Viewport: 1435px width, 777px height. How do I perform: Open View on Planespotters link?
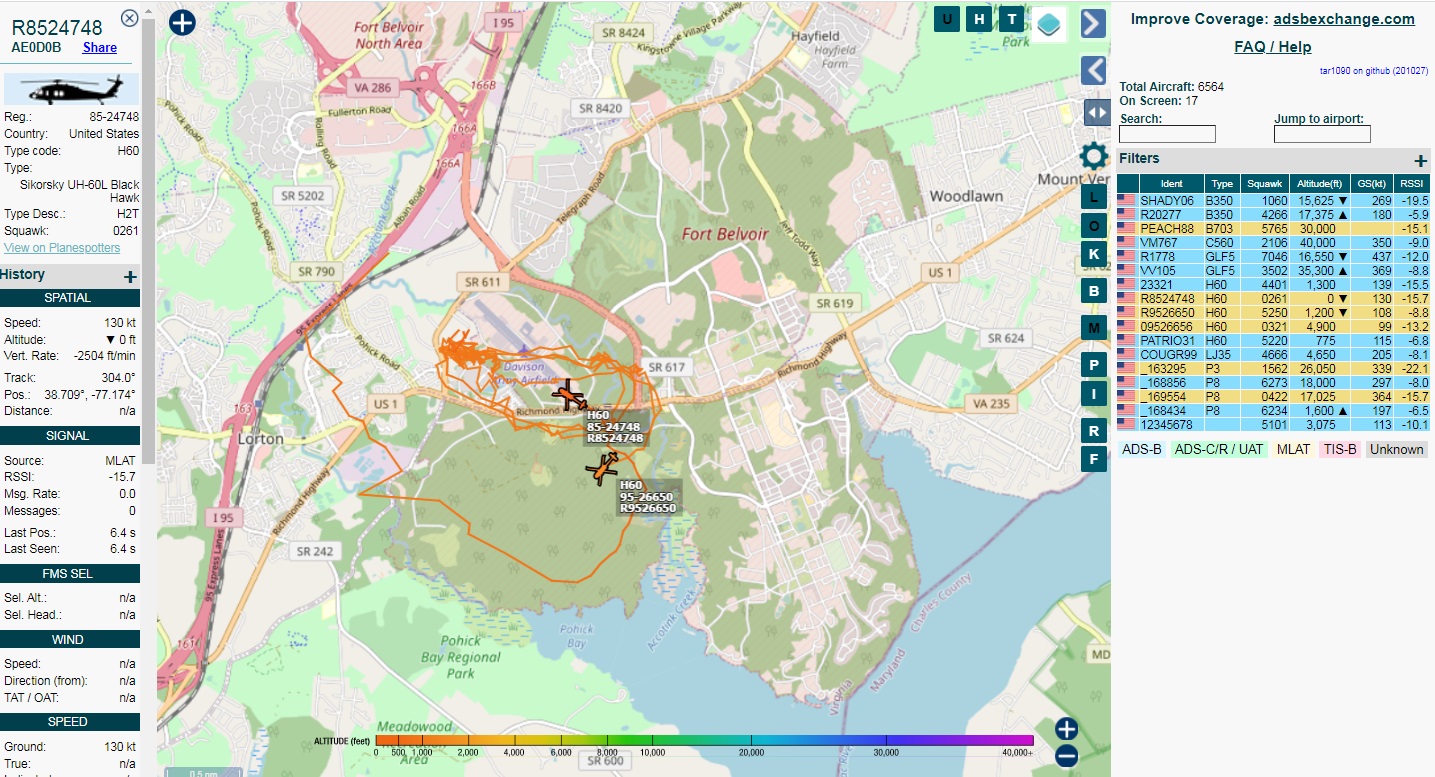pyautogui.click(x=62, y=248)
